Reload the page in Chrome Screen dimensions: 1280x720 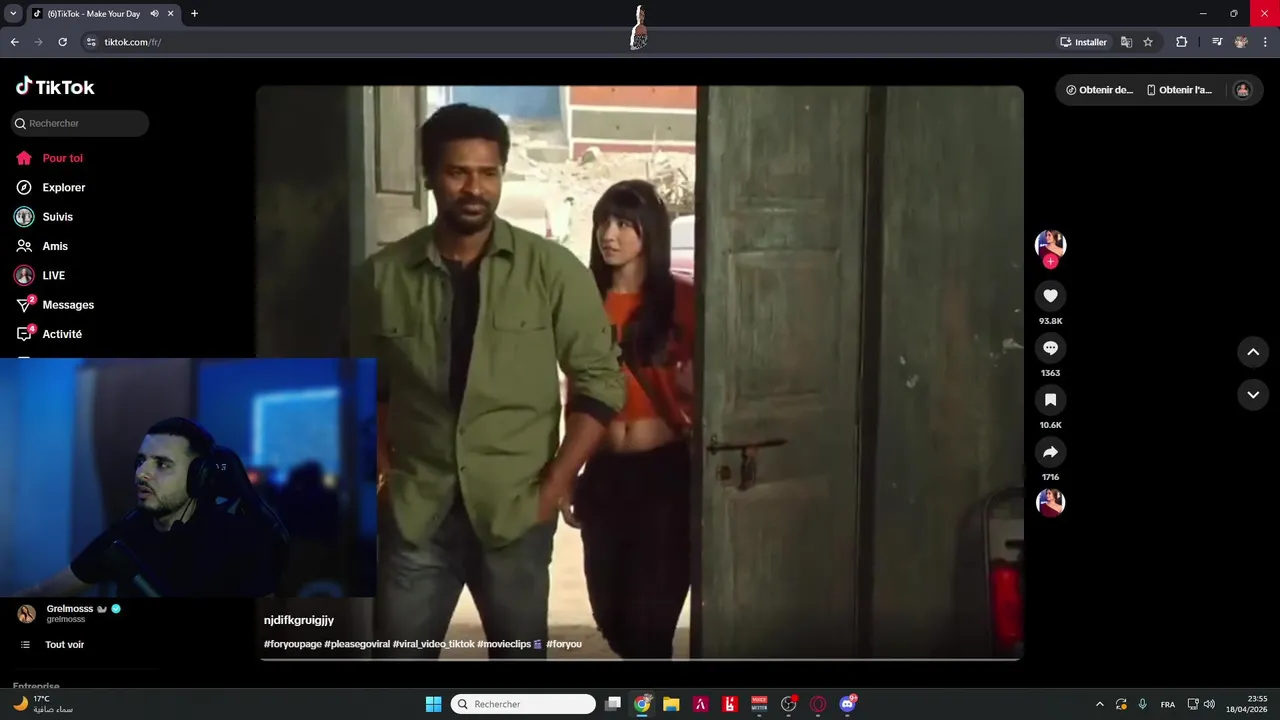click(62, 42)
